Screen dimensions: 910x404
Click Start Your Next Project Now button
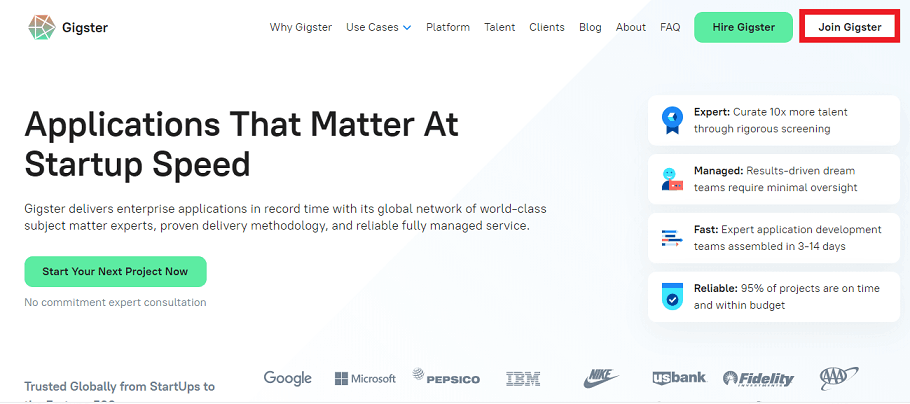pos(115,272)
